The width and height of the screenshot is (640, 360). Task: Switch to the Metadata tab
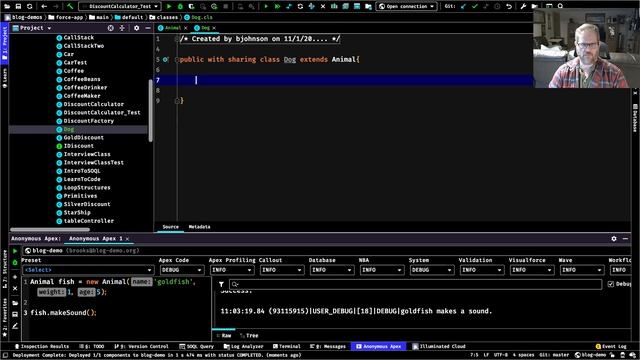[x=200, y=227]
